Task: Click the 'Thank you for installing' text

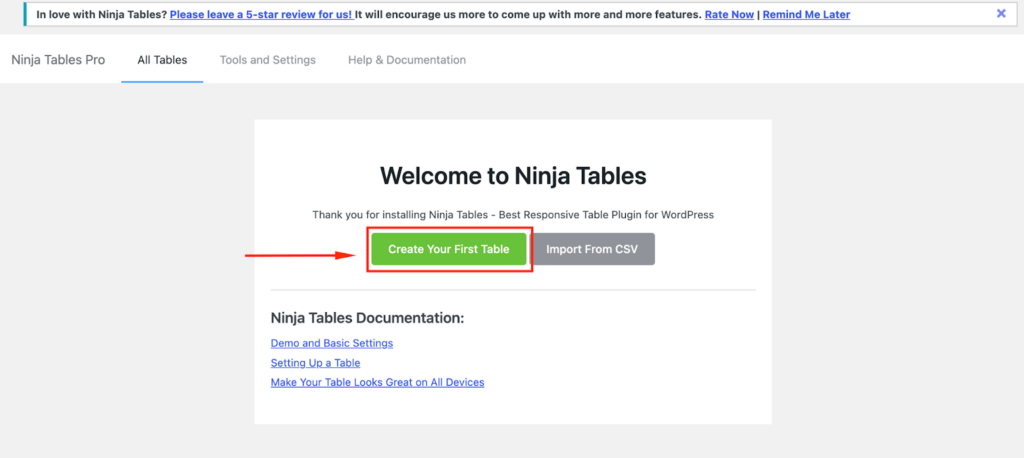Action: point(513,214)
